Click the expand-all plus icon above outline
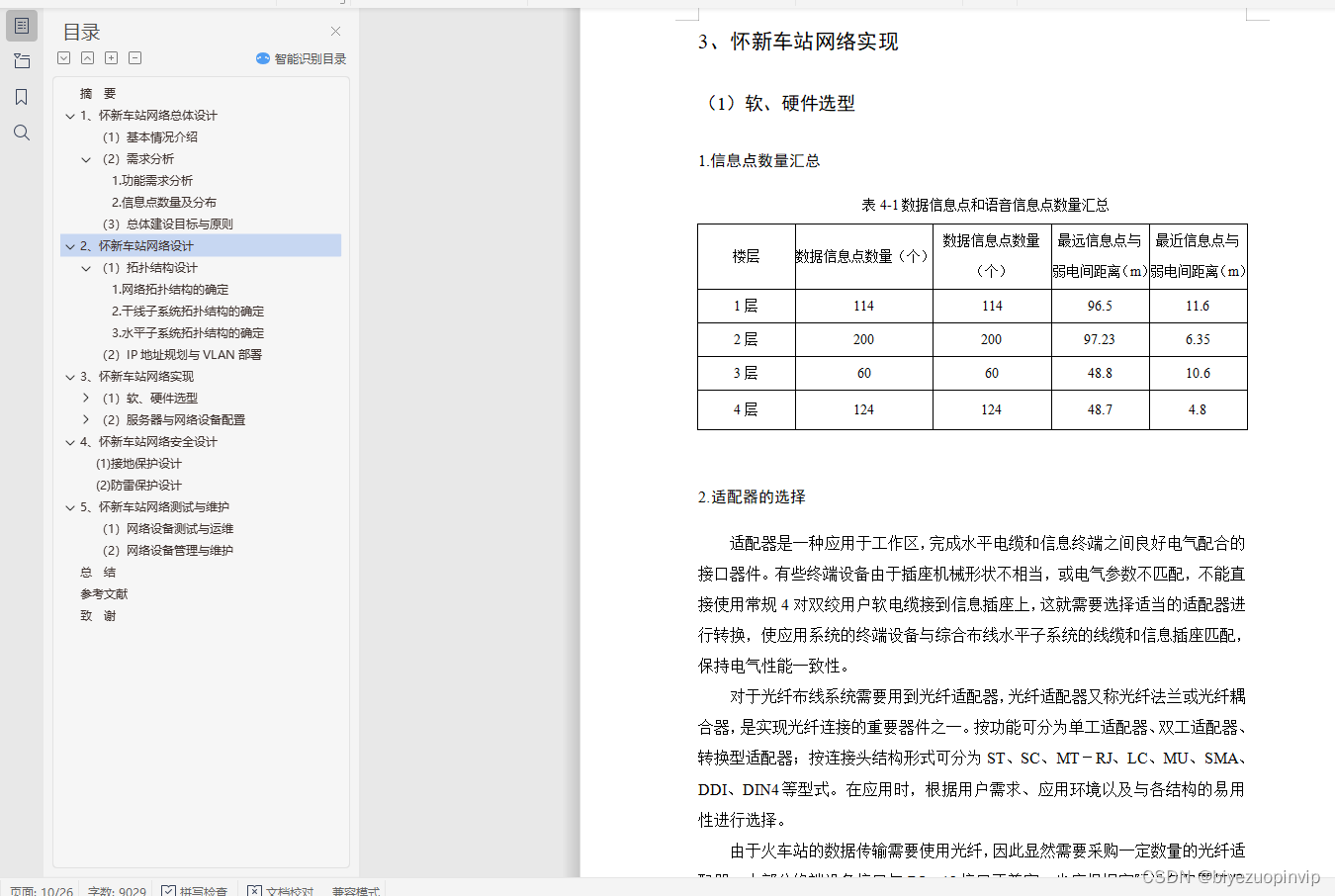The image size is (1335, 896). pyautogui.click(x=111, y=57)
